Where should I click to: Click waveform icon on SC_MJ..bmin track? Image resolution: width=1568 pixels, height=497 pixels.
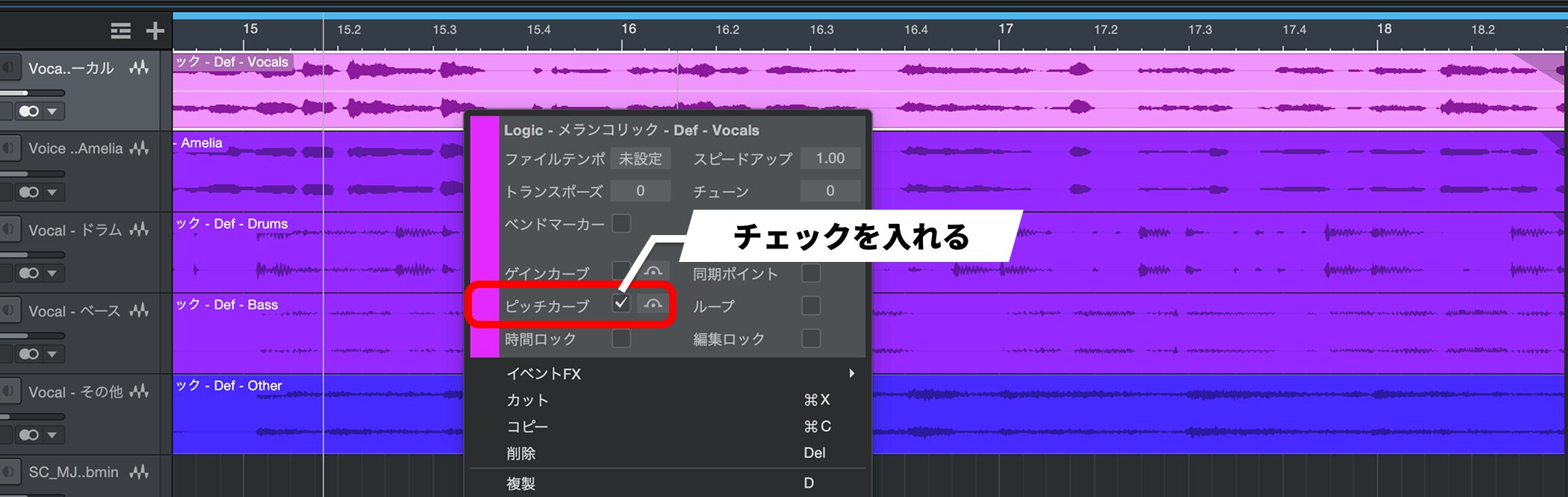[139, 472]
